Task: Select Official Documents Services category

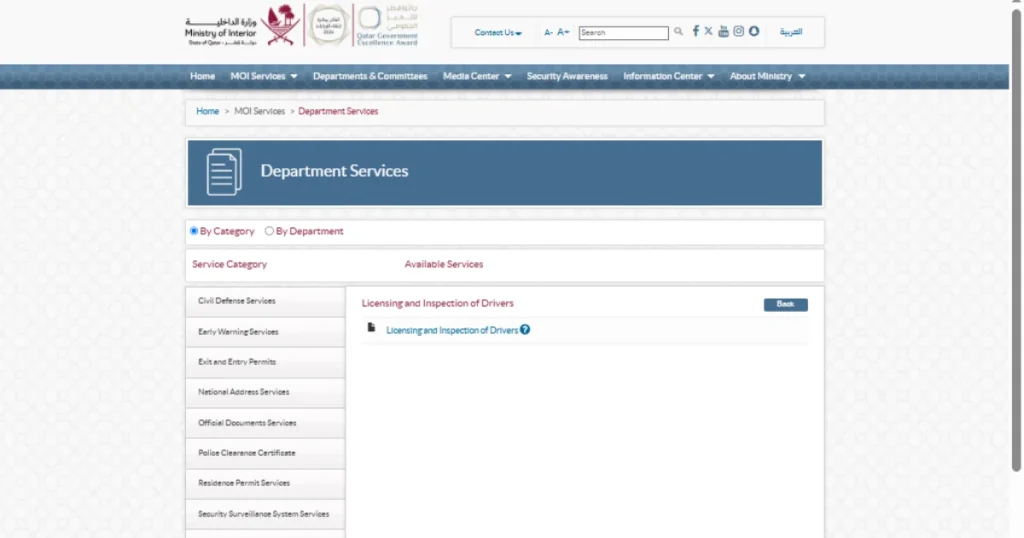Action: pos(265,422)
